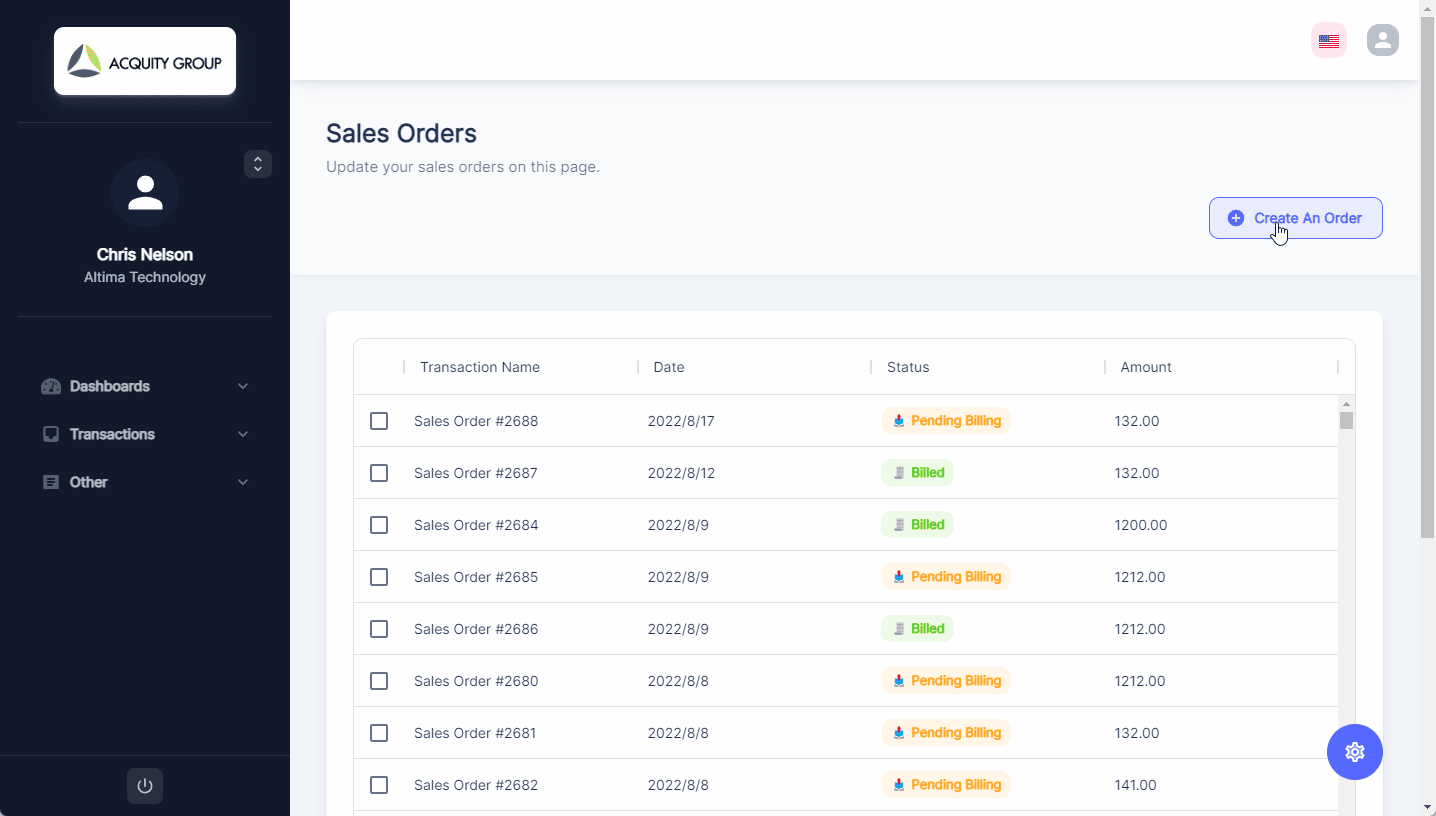Open the Dashboards navigation item

pos(109,386)
